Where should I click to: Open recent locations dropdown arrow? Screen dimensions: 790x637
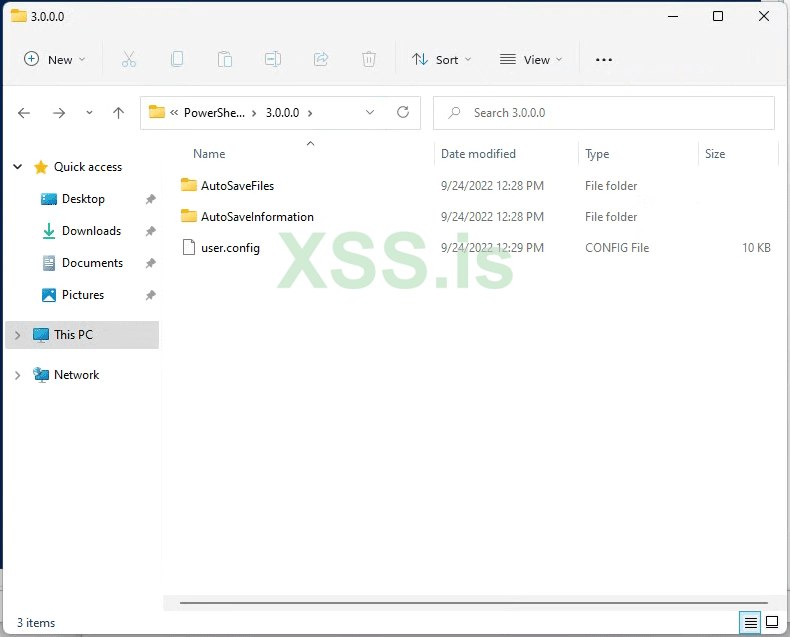pos(89,113)
